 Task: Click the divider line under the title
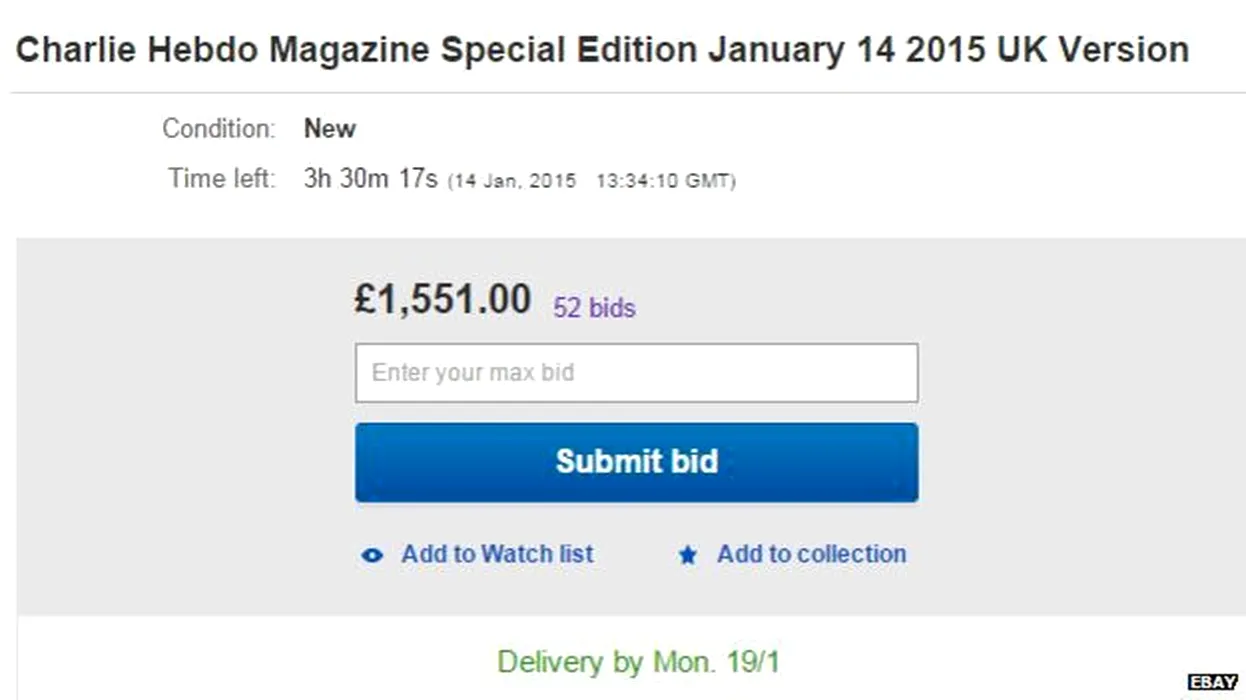tap(628, 93)
